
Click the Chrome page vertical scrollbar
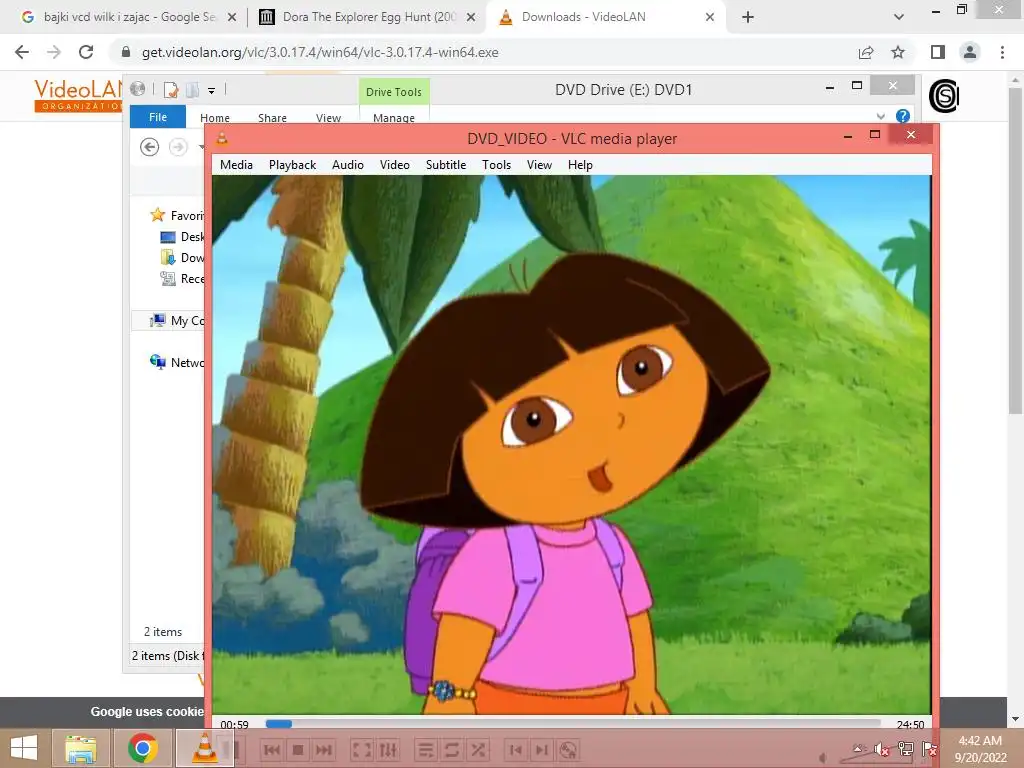[1015, 251]
